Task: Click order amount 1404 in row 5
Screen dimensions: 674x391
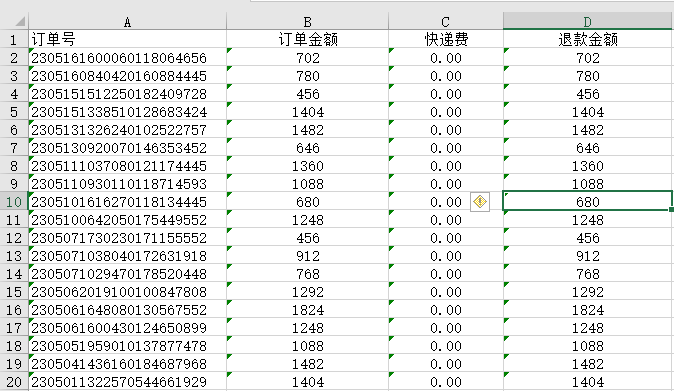Action: pos(307,111)
